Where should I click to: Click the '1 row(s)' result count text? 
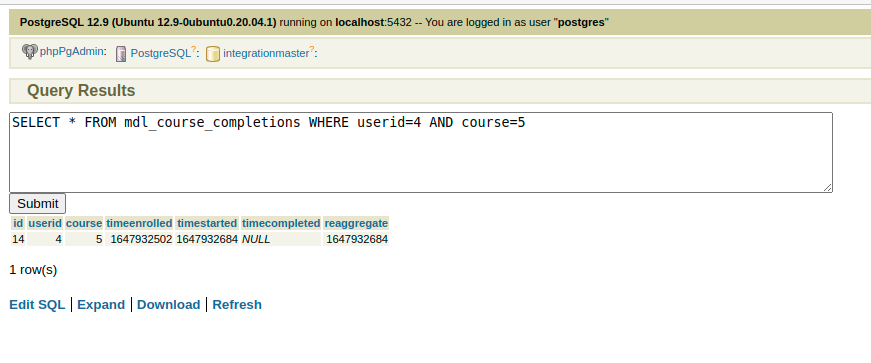point(33,270)
